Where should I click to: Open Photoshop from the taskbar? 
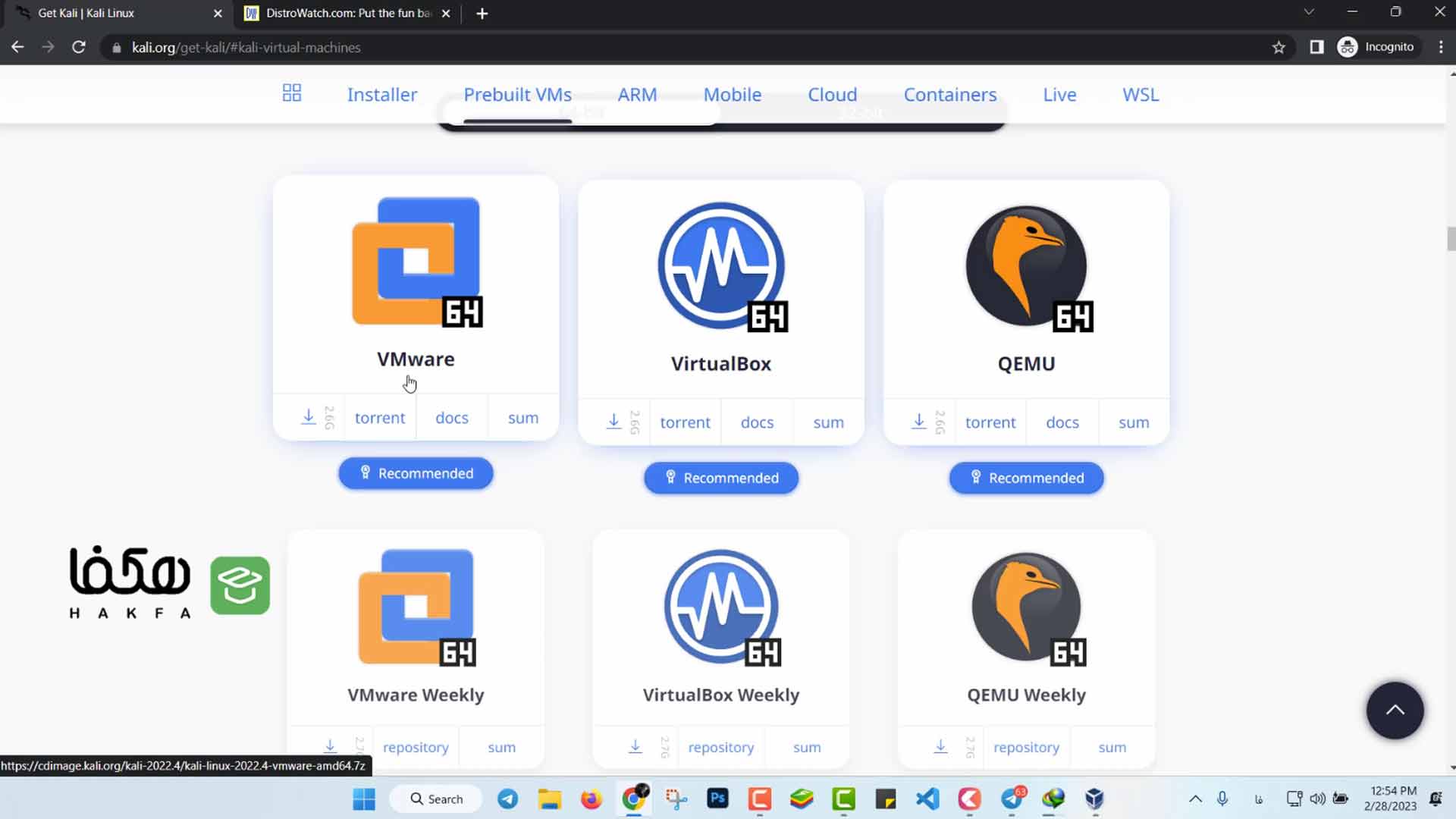tap(717, 799)
